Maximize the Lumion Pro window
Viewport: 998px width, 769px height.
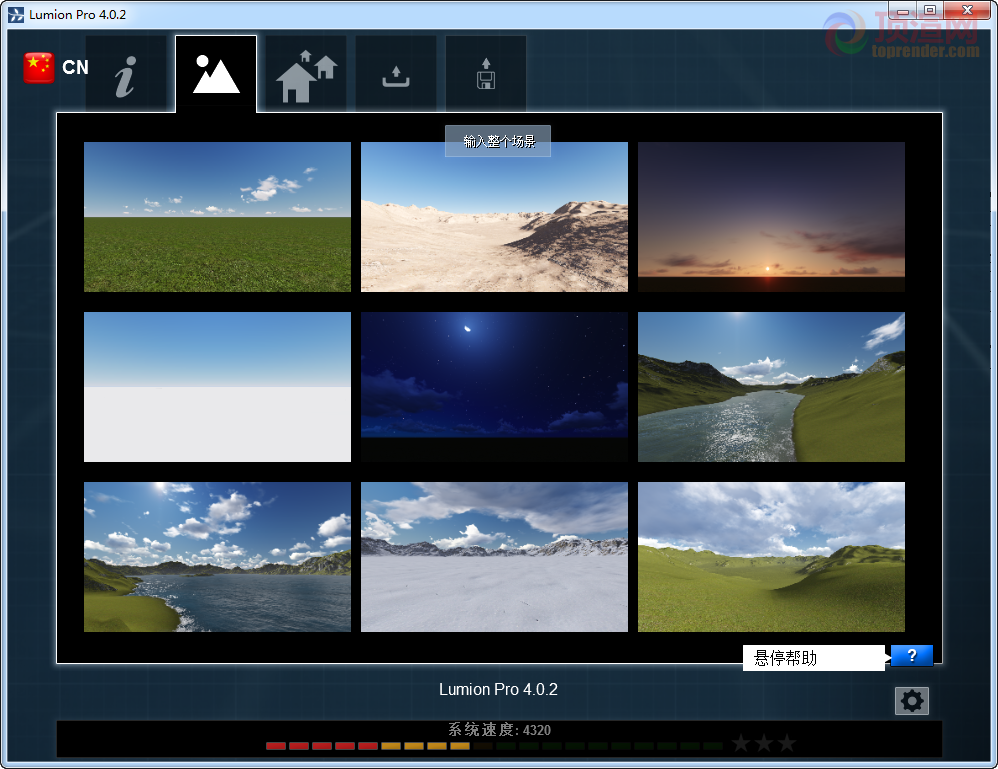point(930,11)
